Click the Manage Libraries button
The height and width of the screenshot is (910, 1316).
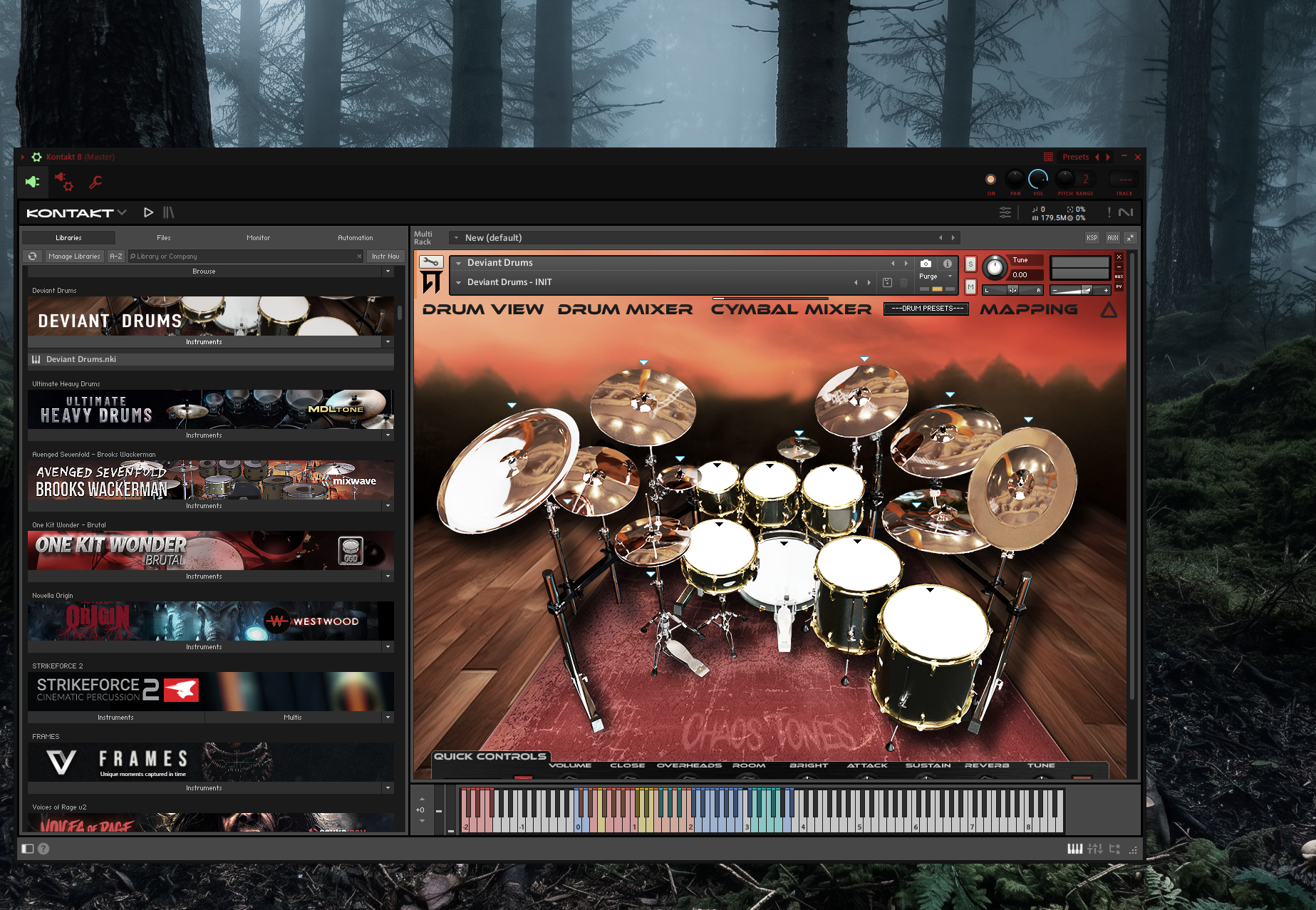pyautogui.click(x=75, y=257)
